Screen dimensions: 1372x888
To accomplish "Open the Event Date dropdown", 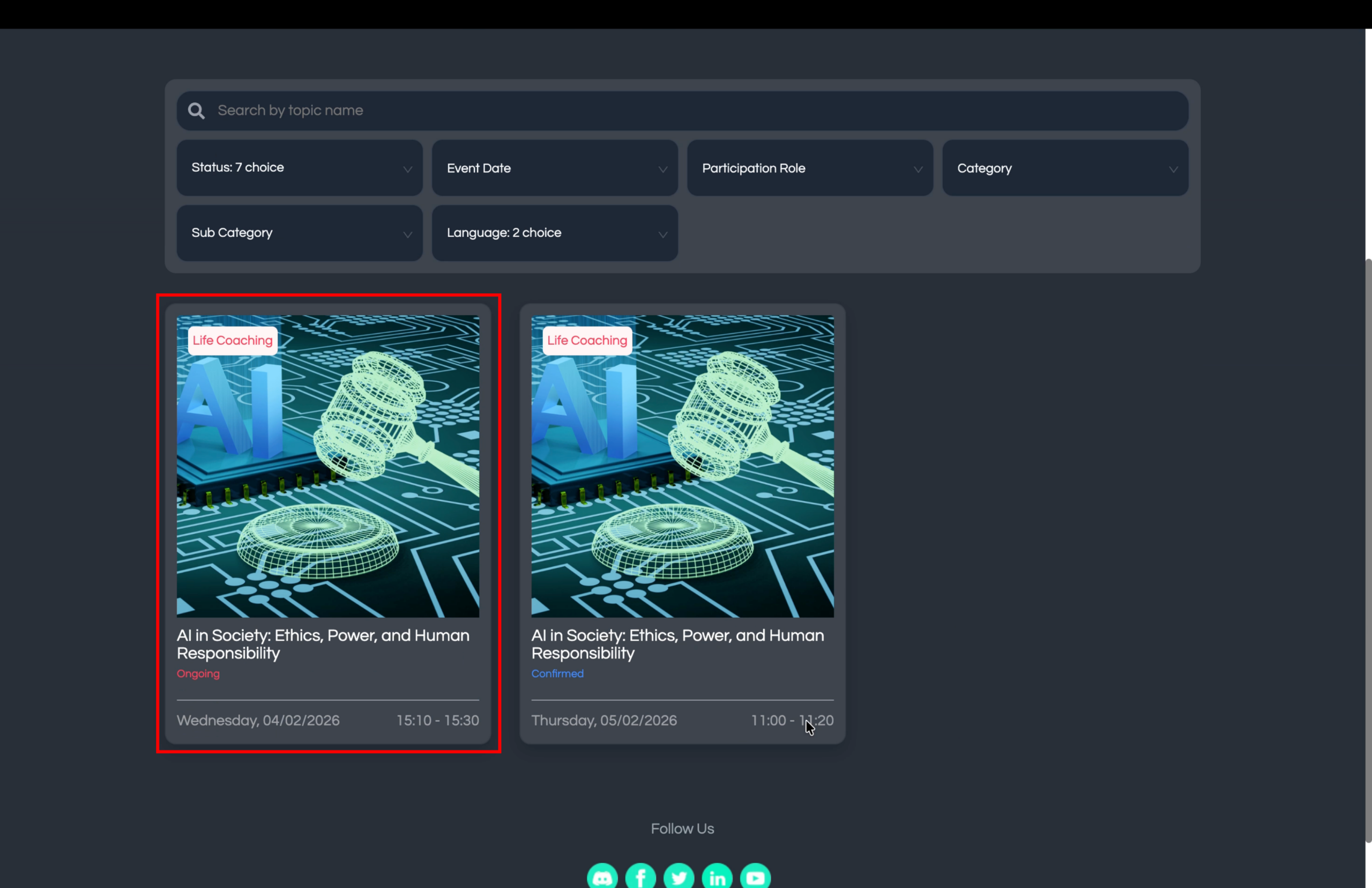I will (x=554, y=168).
